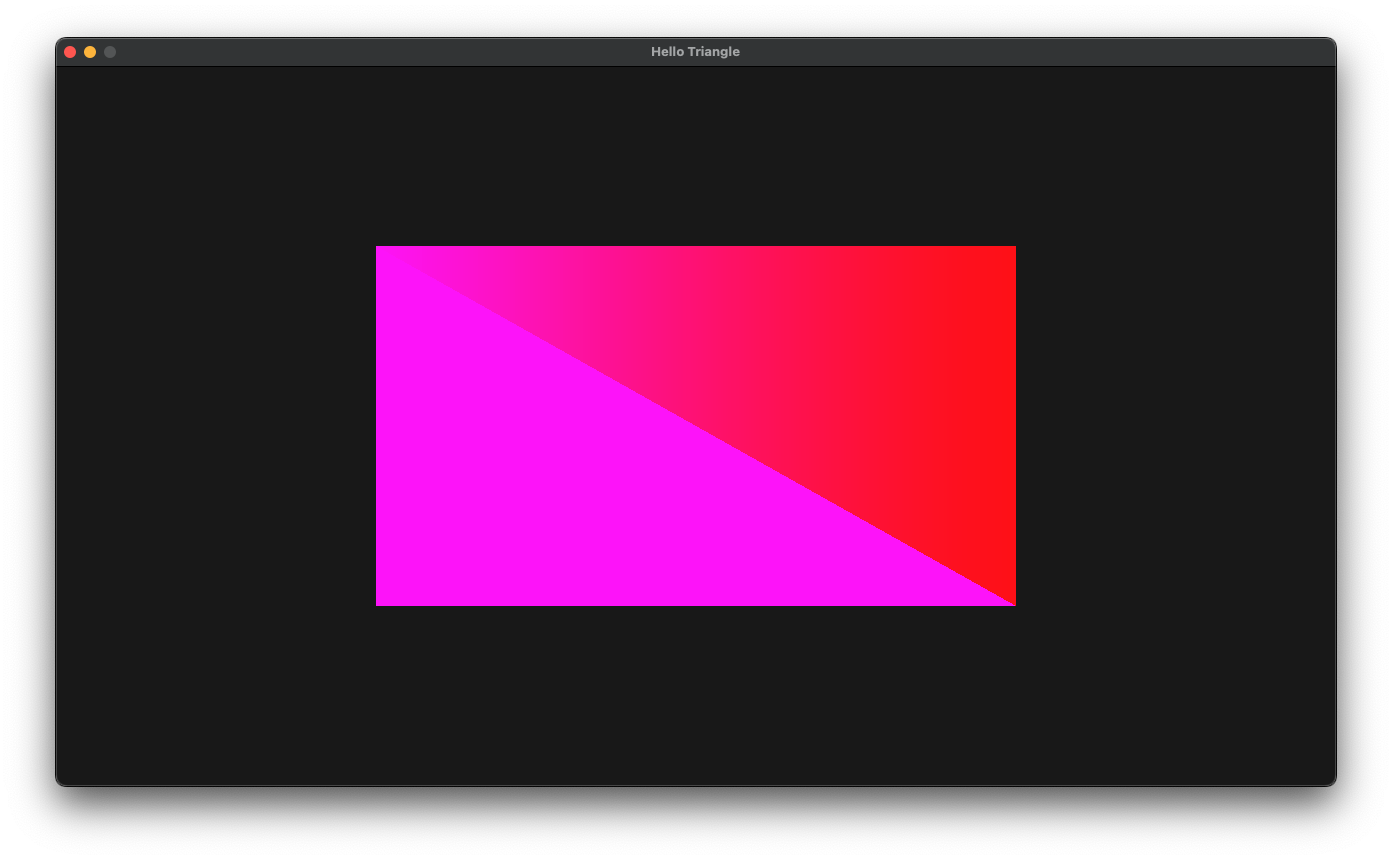1392x860 pixels.
Task: Minimize the Hello Triangle window
Action: click(x=90, y=52)
